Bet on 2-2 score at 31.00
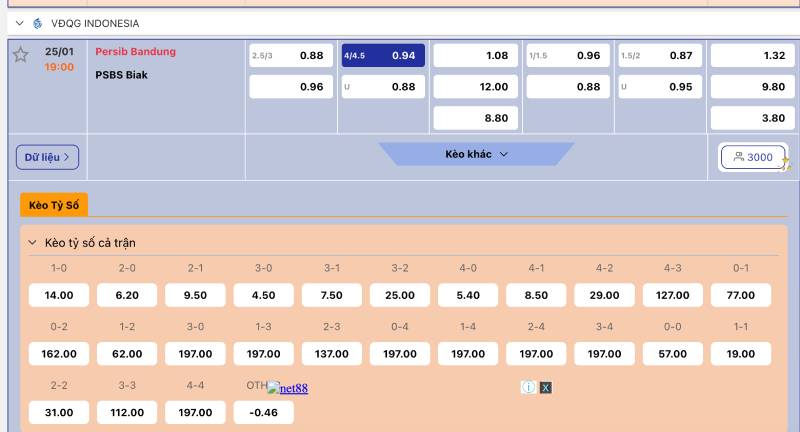 (x=59, y=413)
